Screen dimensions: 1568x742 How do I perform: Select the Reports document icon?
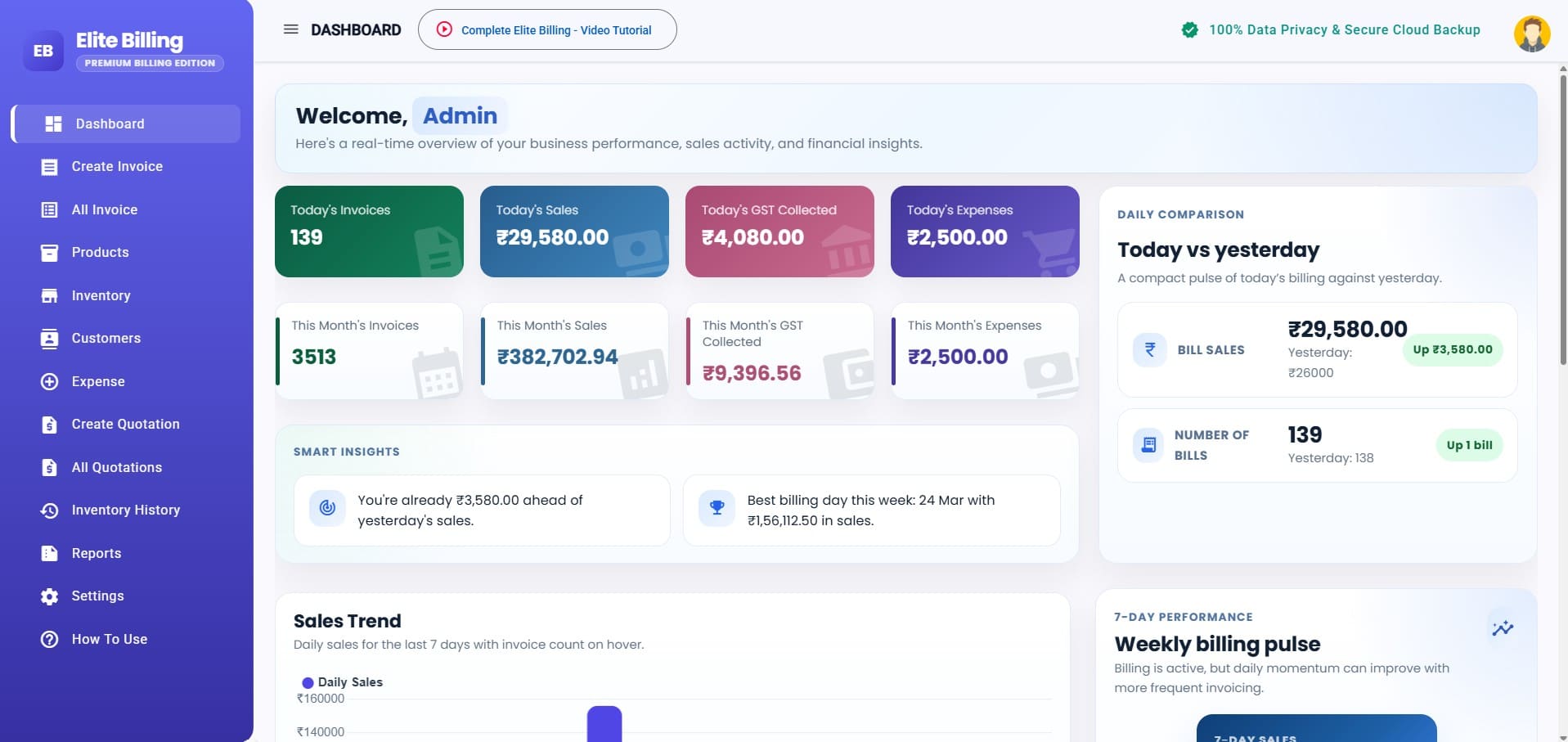[x=50, y=553]
